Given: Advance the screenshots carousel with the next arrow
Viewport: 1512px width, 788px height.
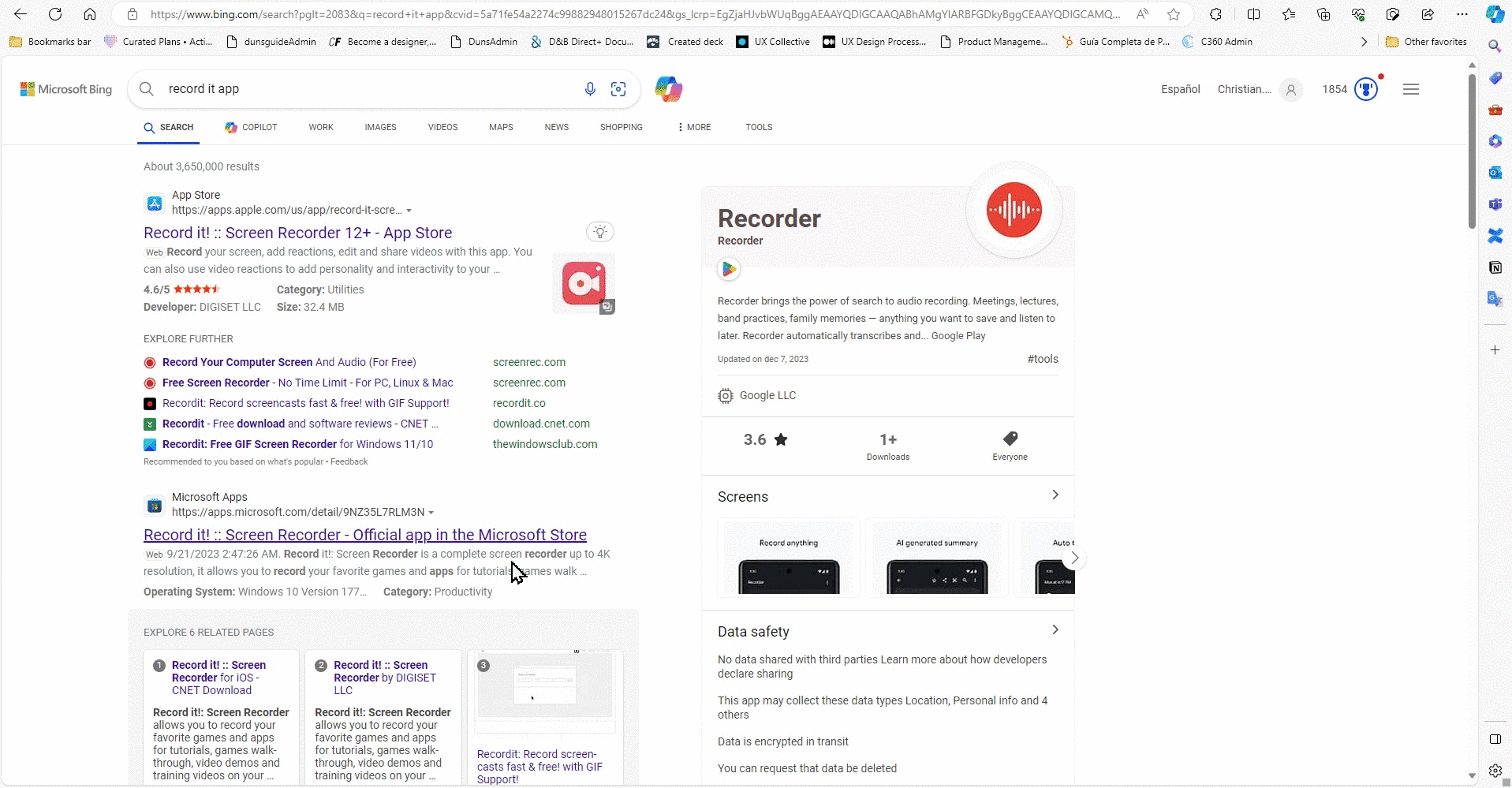Looking at the screenshot, I should coord(1073,558).
